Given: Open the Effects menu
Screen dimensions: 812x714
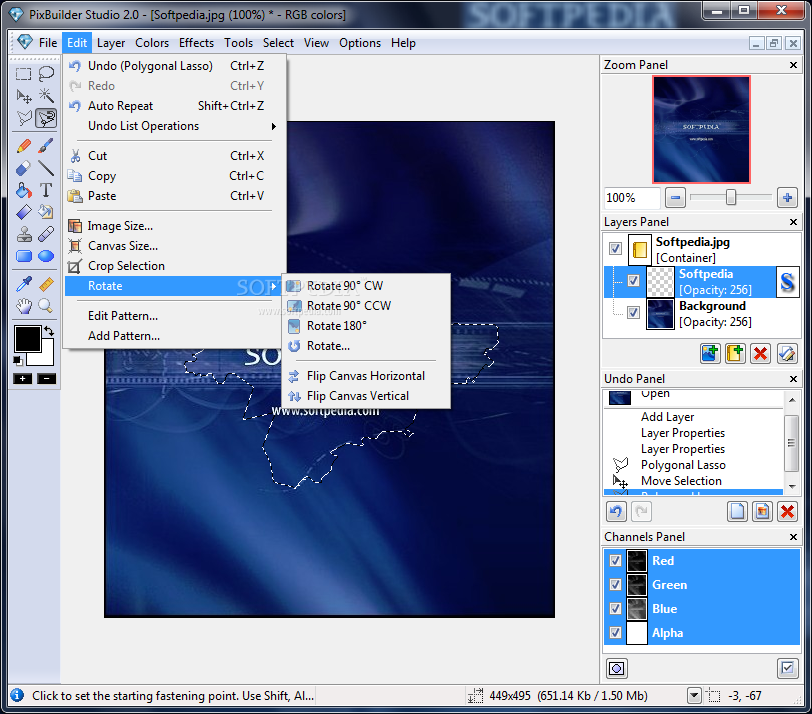Looking at the screenshot, I should pyautogui.click(x=196, y=43).
